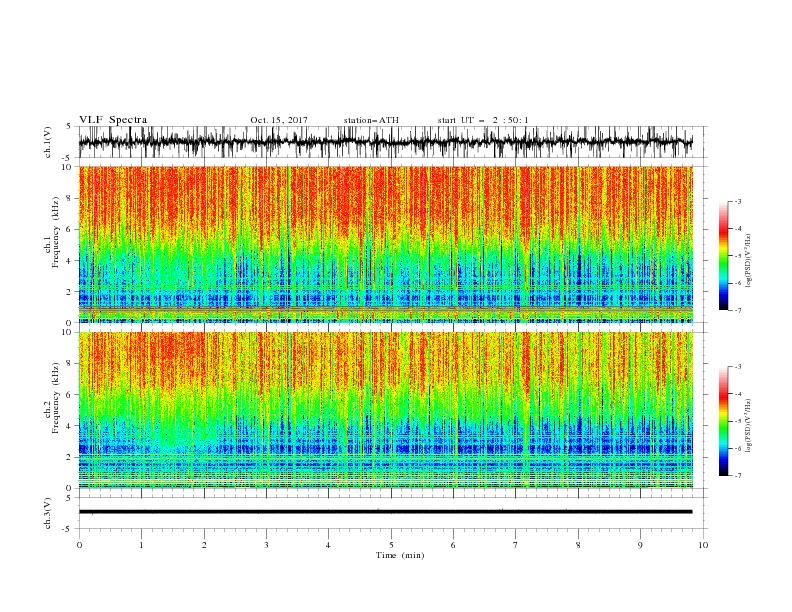Screen dimensions: 792x612
Task: Click the ch.2 spectrogram panel
Action: pos(385,410)
